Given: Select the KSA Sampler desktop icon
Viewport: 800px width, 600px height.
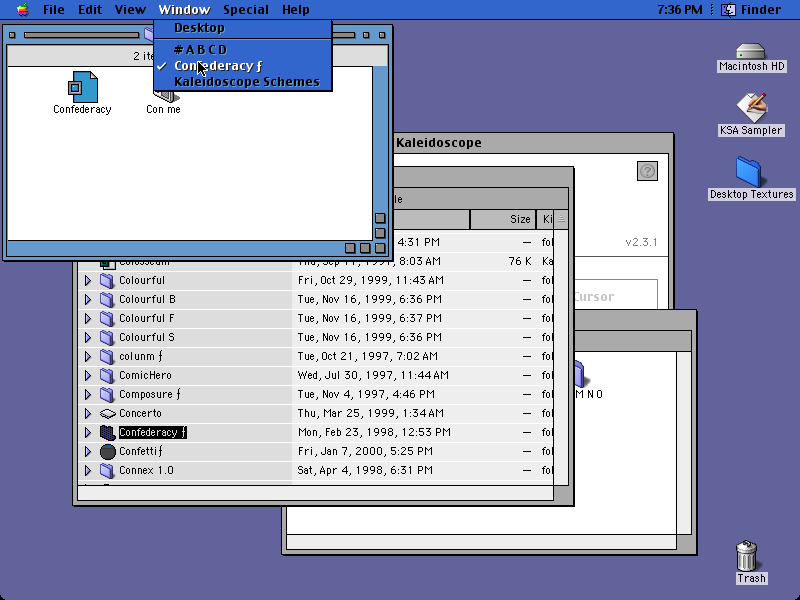Looking at the screenshot, I should pos(751,108).
